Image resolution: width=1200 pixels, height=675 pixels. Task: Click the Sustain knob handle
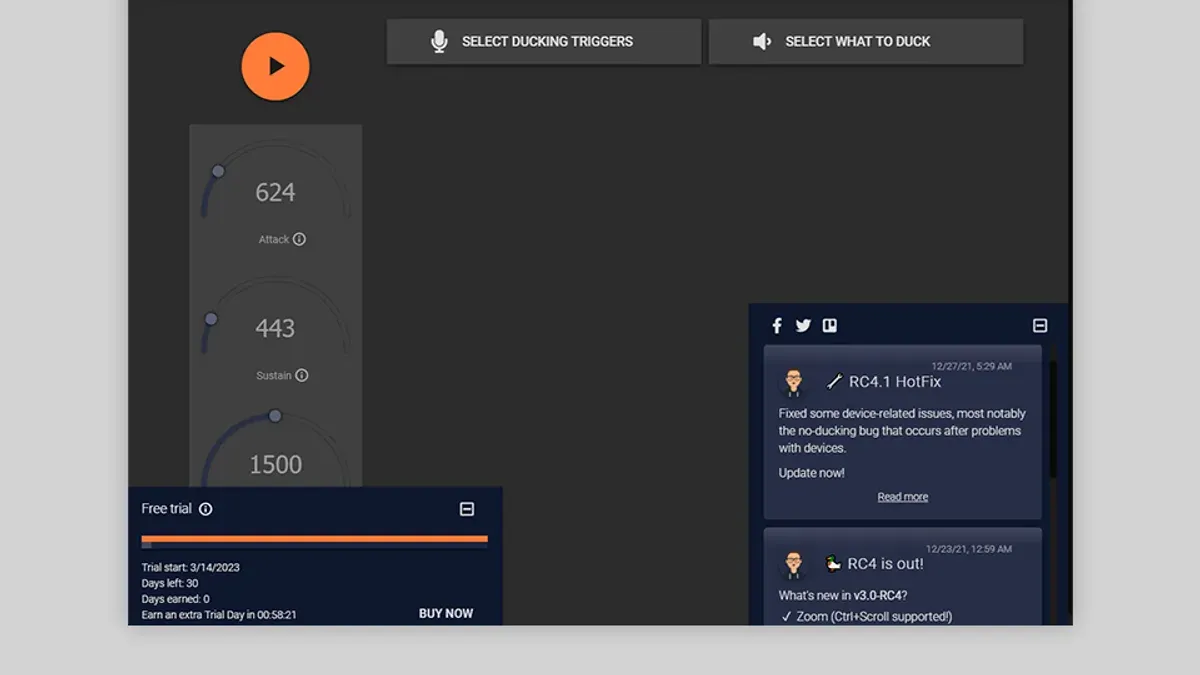click(211, 319)
